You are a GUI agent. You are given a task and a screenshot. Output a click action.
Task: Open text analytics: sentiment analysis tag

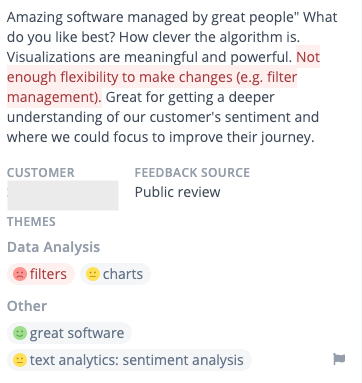(129, 360)
